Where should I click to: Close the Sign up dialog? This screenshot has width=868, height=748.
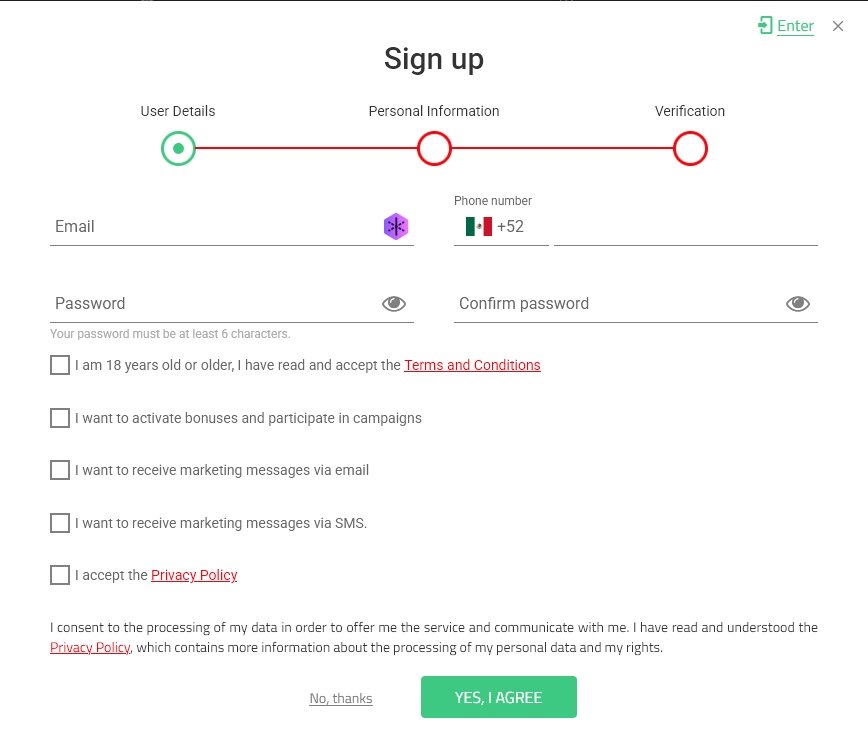(838, 26)
